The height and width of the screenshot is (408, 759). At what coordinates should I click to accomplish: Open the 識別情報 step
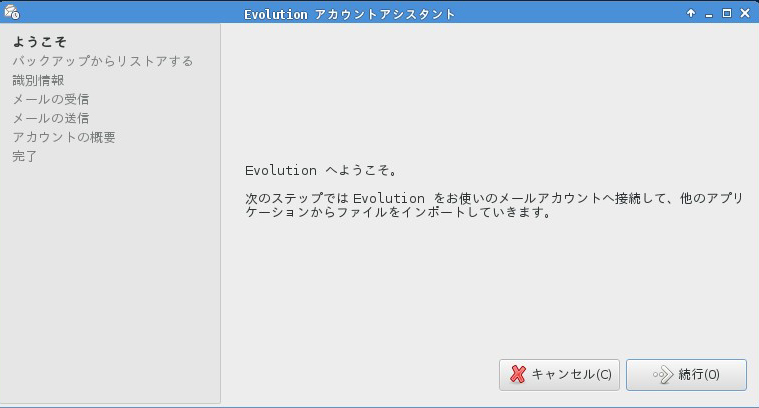(x=38, y=80)
